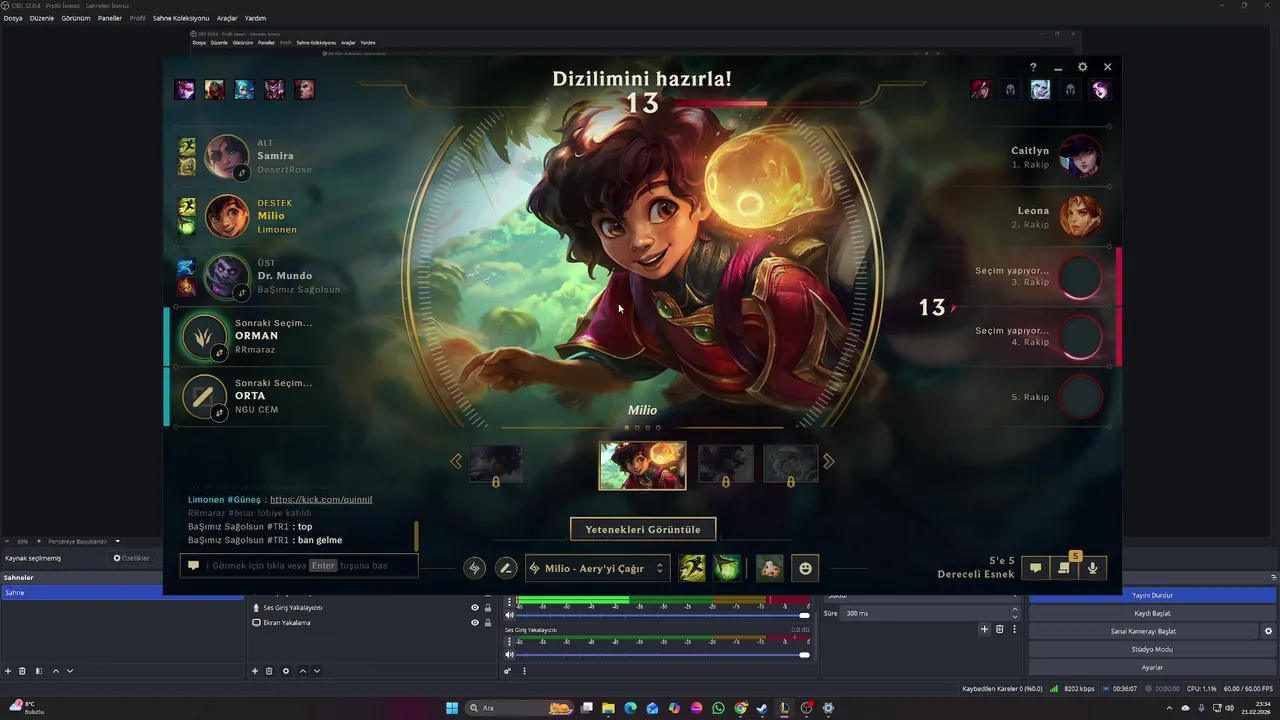Image resolution: width=1280 pixels, height=720 pixels.
Task: Click swap icon on ORTA role slot
Action: (x=219, y=413)
